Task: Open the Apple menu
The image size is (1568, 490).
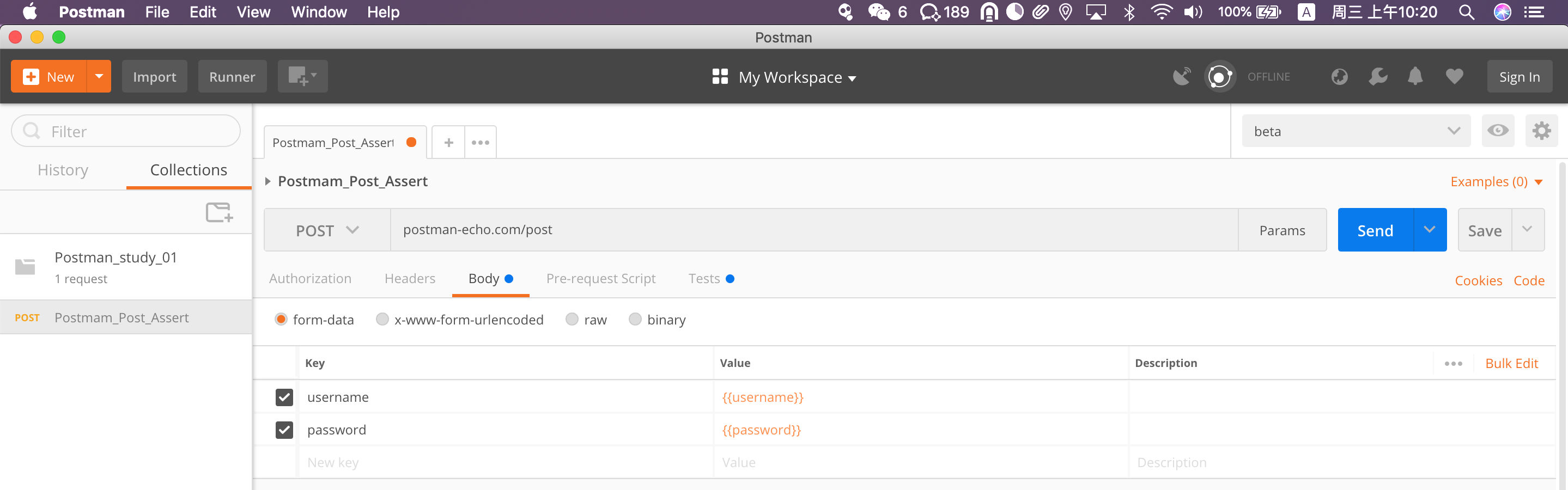Action: tap(29, 11)
